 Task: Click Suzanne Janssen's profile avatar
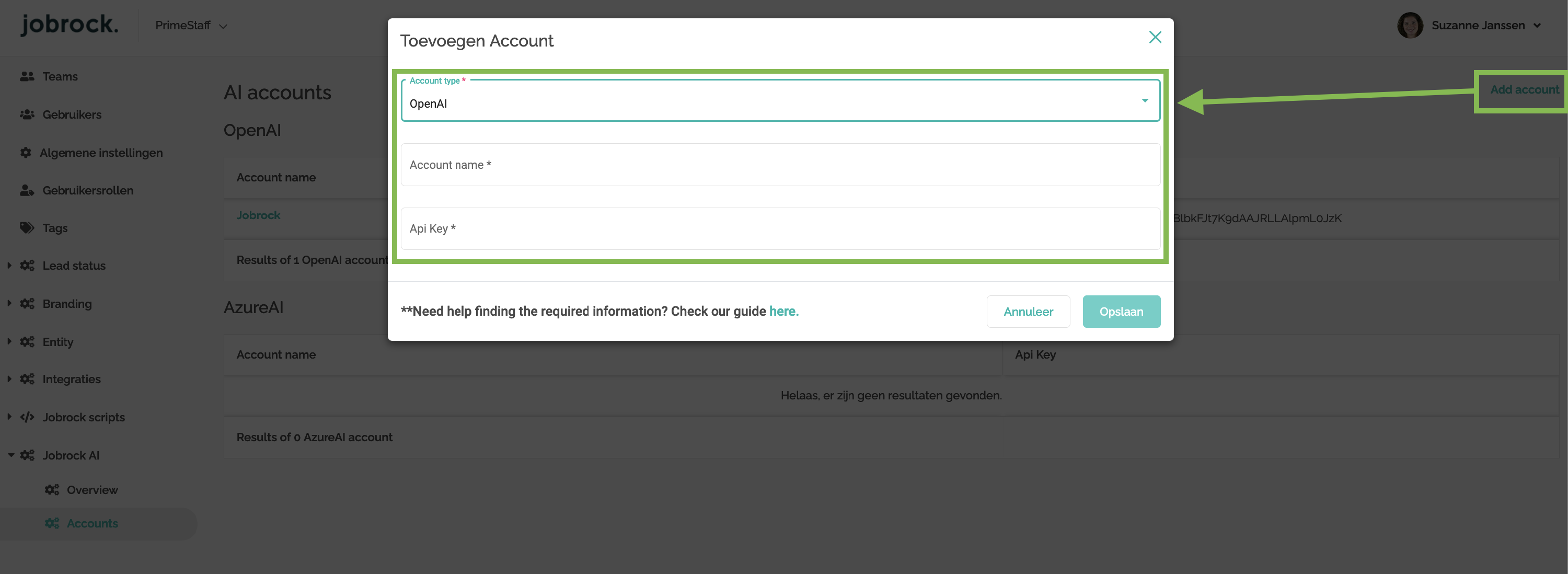pyautogui.click(x=1409, y=26)
